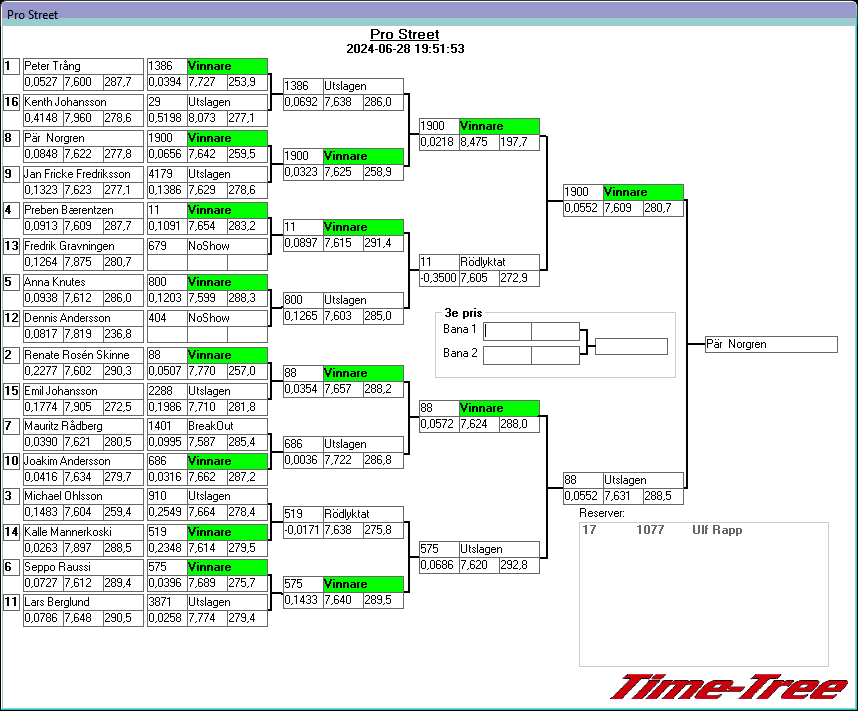Click the 3e pris group label
Screen dimensions: 858x711
(463, 313)
